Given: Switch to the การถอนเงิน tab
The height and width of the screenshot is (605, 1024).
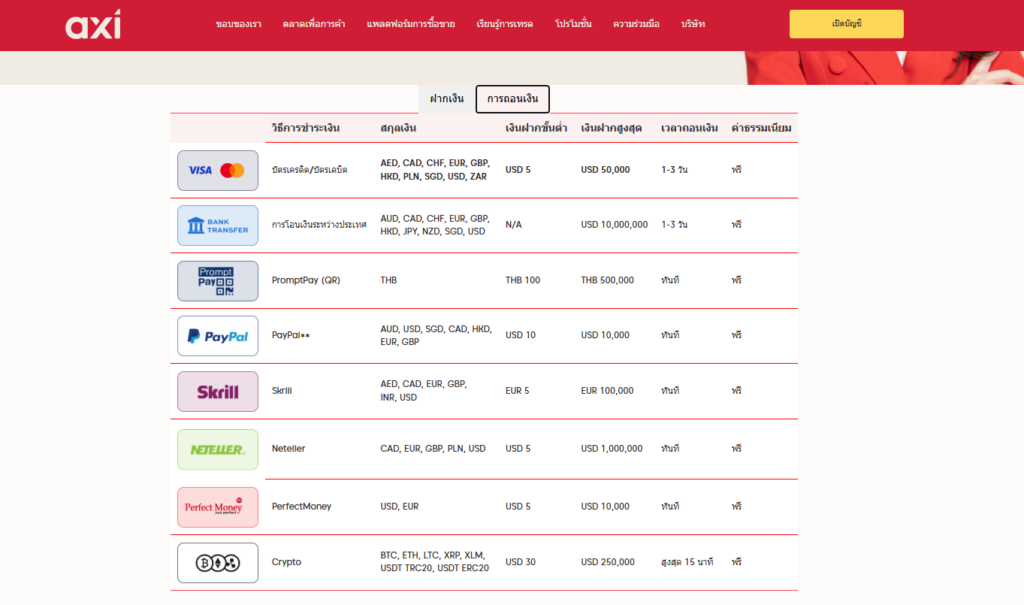Looking at the screenshot, I should (x=513, y=99).
